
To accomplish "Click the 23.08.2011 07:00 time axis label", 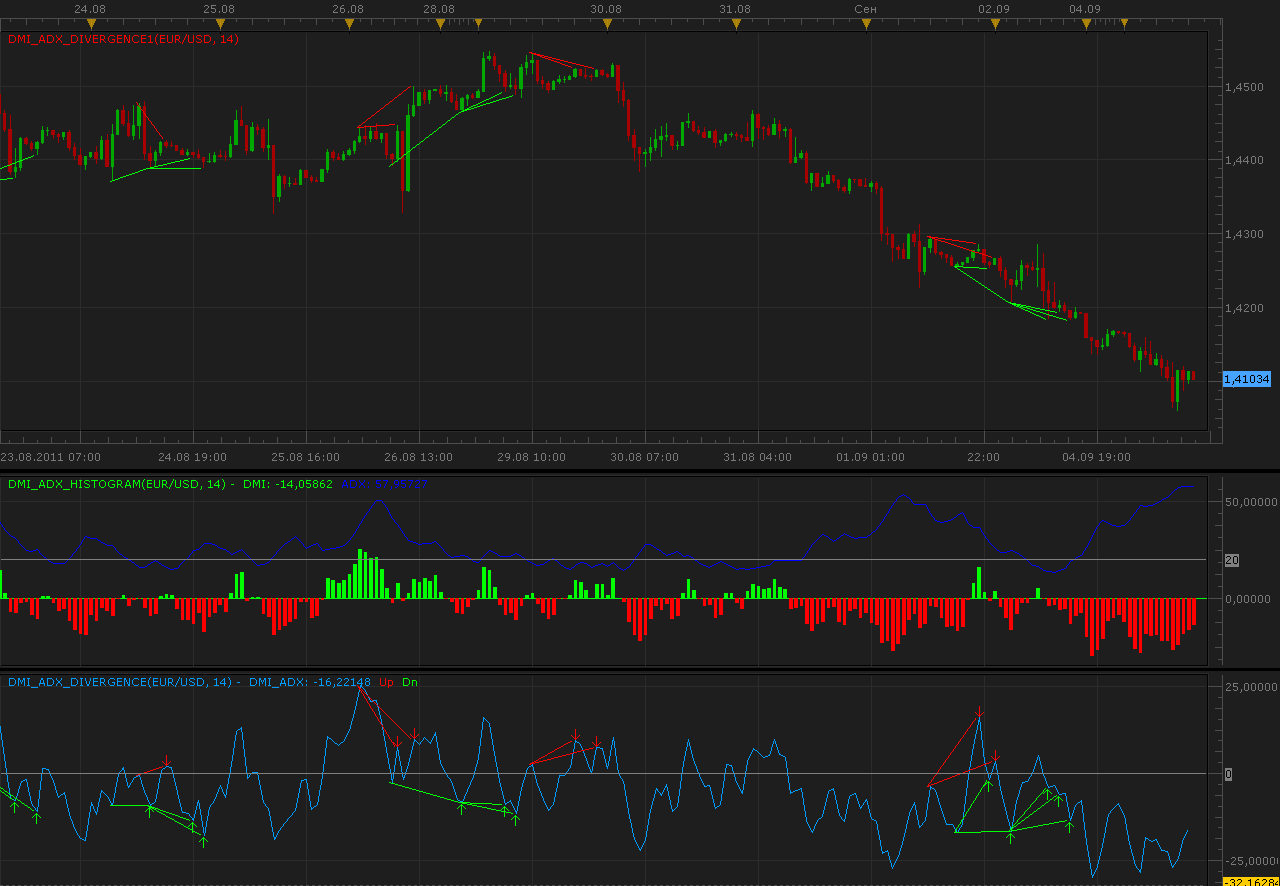I will [51, 457].
